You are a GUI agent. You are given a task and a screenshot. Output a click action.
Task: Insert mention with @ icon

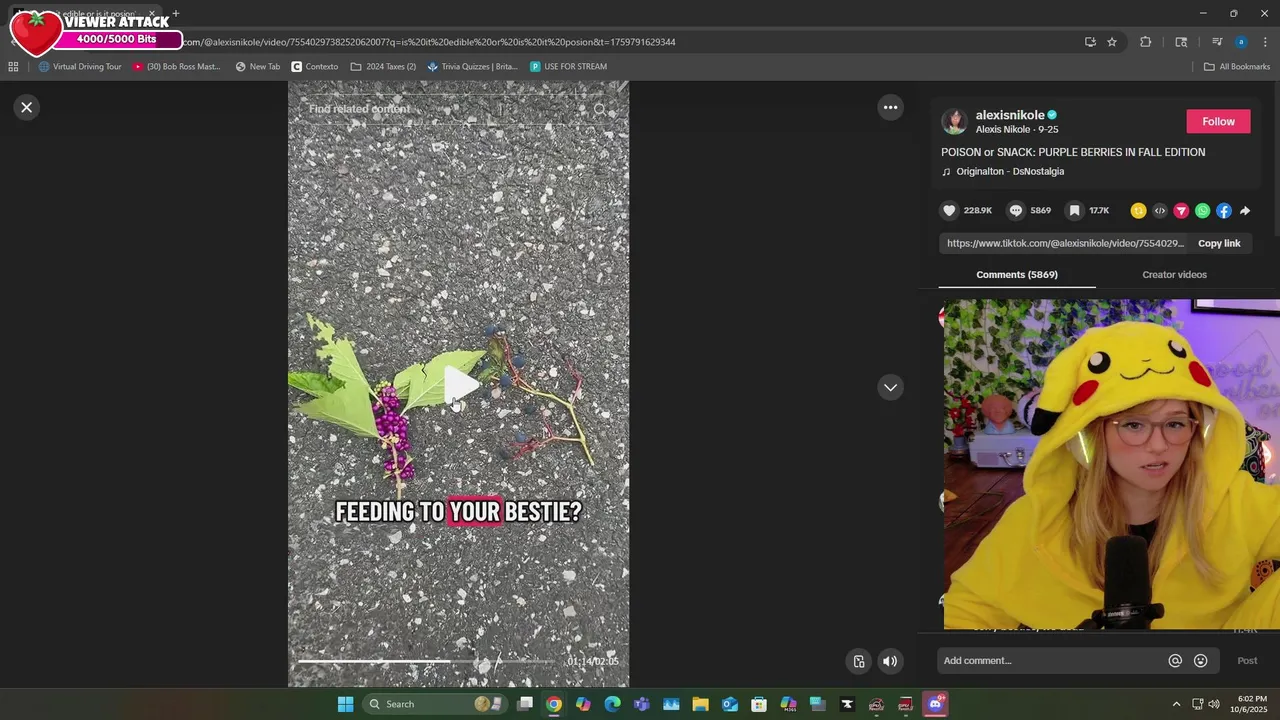click(1175, 661)
